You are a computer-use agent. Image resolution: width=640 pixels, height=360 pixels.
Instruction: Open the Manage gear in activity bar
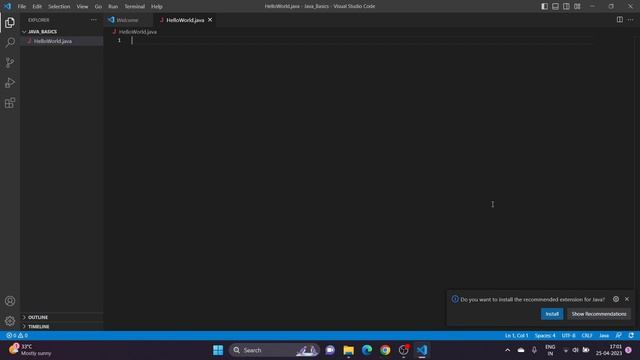(10, 321)
